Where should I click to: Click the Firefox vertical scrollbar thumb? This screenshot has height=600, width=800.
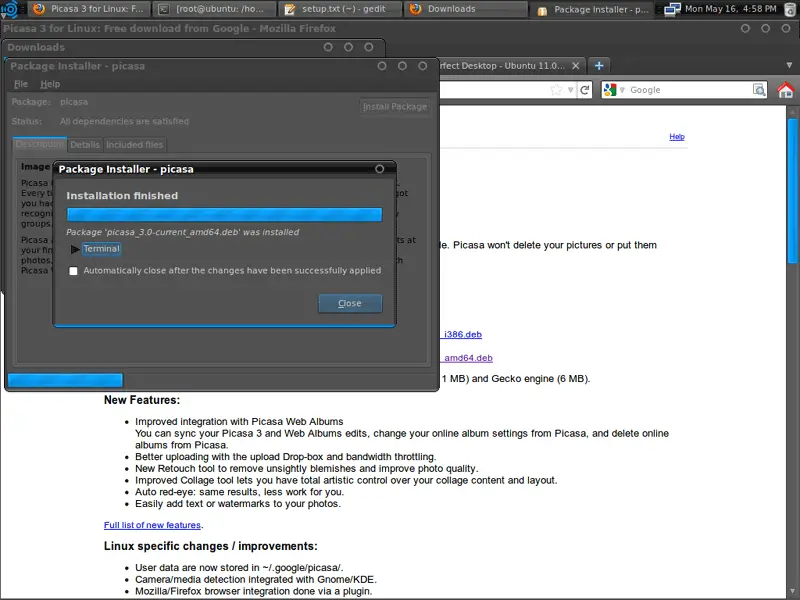792,191
